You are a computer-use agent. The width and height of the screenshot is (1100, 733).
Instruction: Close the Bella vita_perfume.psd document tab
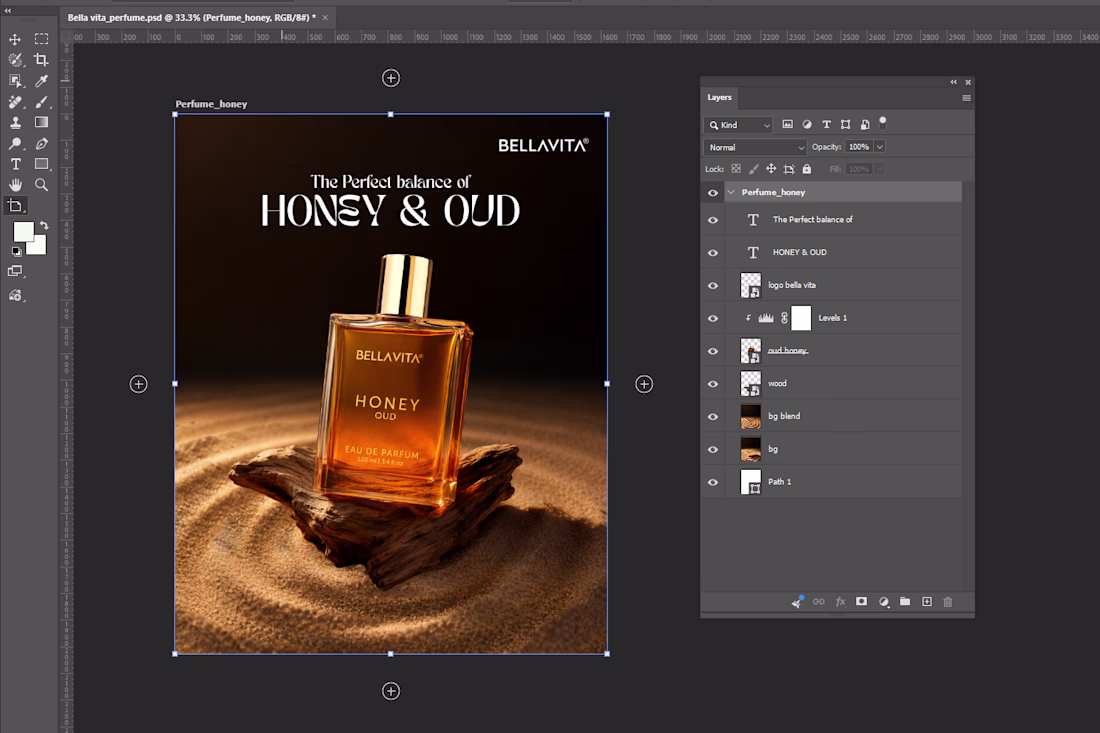pos(326,18)
